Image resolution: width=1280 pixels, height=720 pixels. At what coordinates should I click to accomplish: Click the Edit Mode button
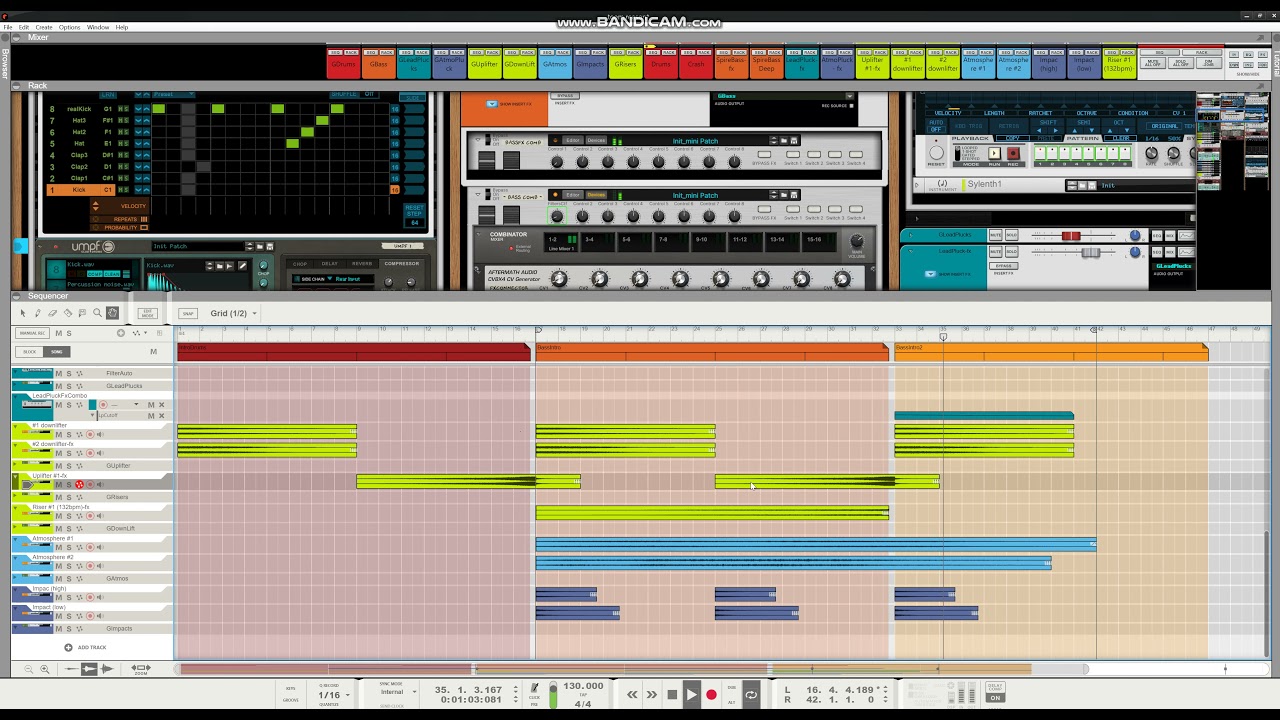click(148, 313)
